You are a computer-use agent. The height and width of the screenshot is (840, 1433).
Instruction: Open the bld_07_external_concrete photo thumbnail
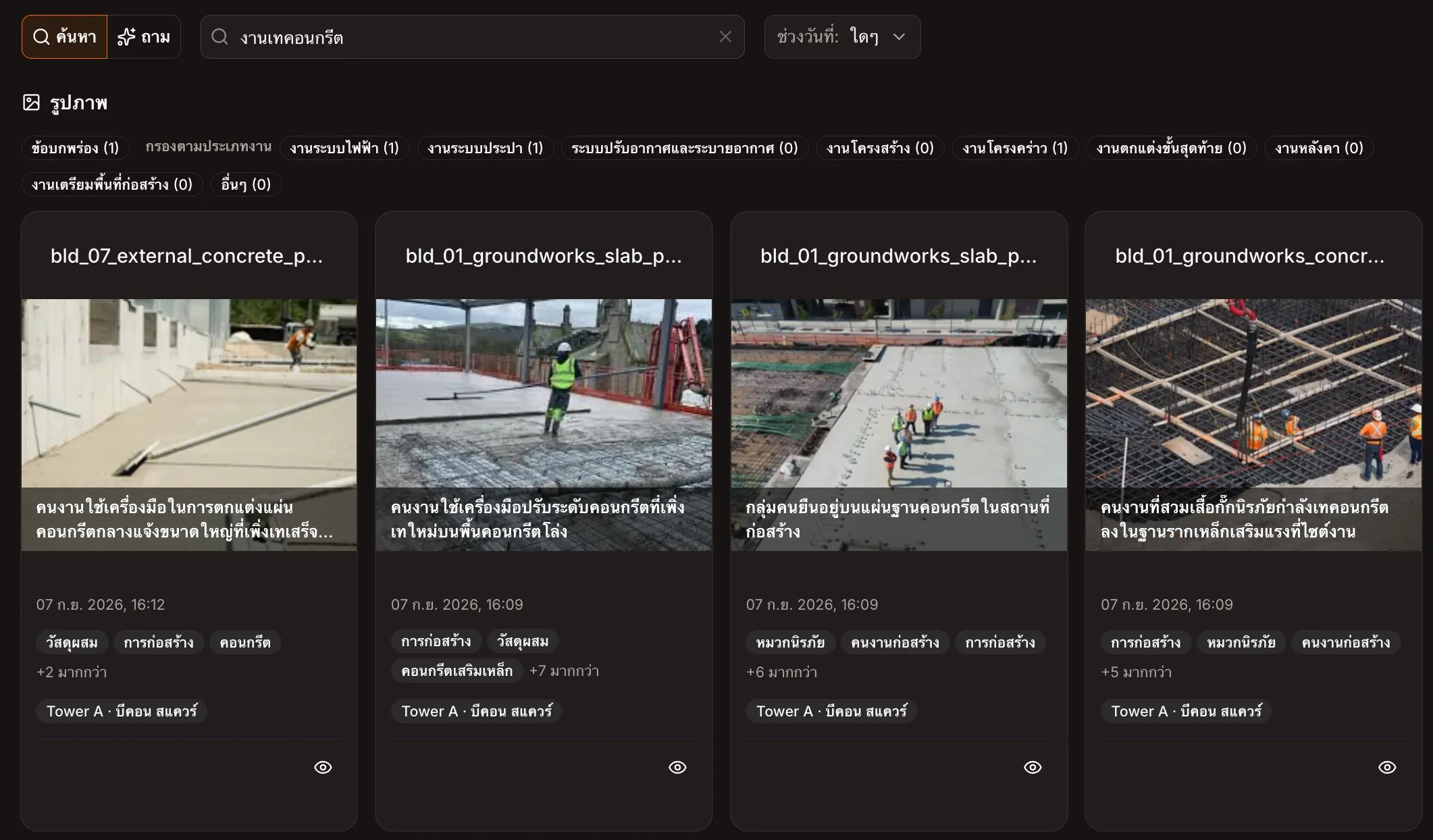[x=189, y=425]
